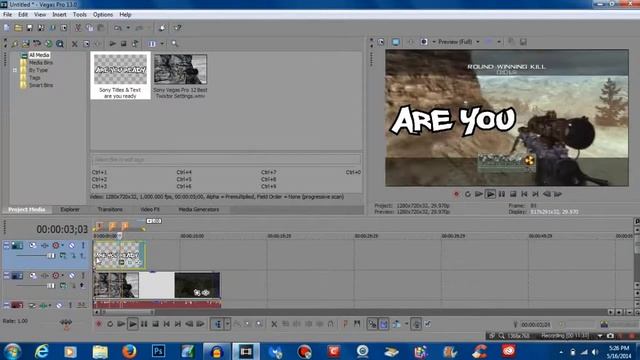Click the Video Output FX icon in preview toolbar
The width and height of the screenshot is (640, 360).
[411, 42]
